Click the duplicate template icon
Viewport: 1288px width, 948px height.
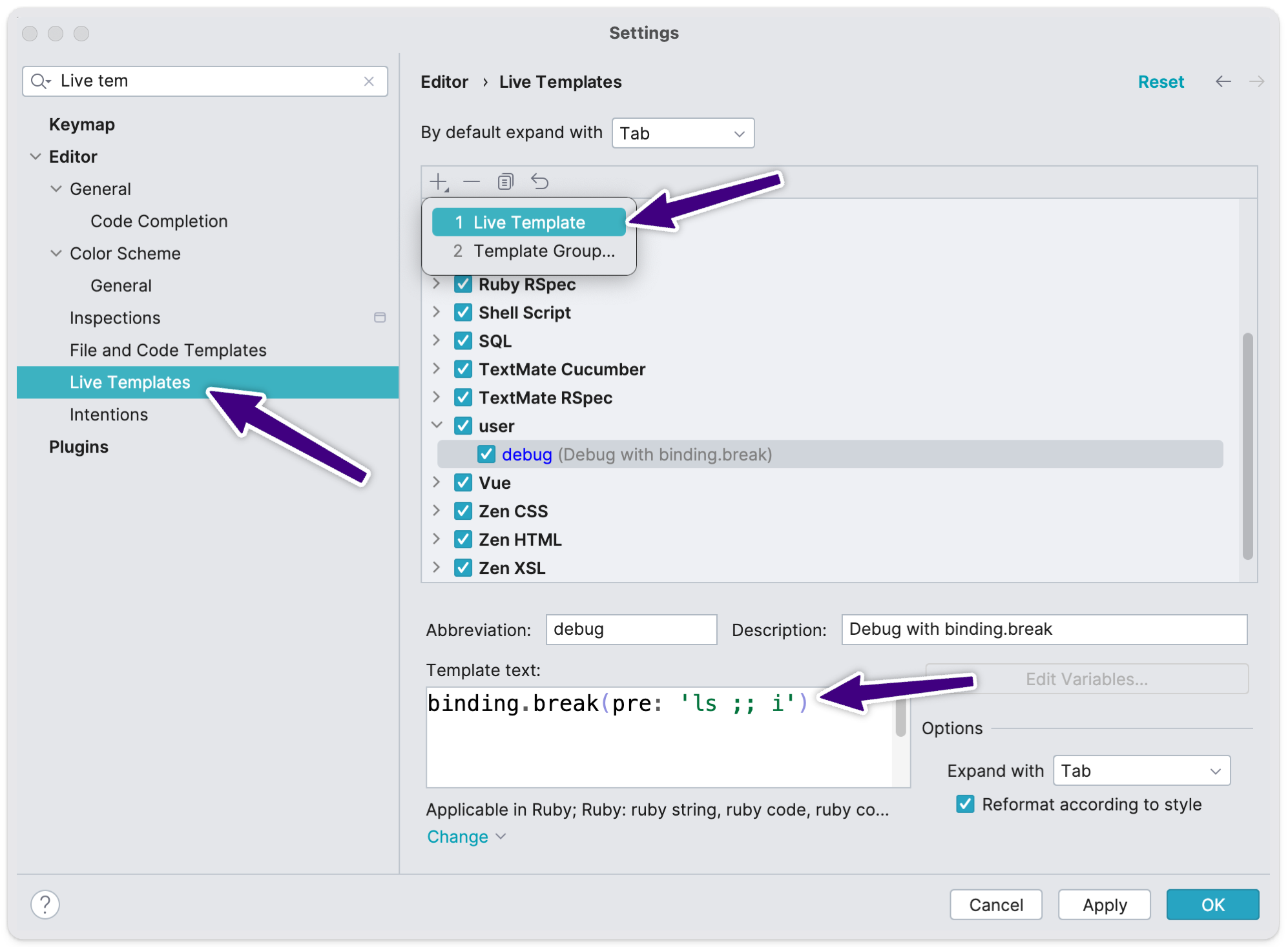(x=506, y=182)
